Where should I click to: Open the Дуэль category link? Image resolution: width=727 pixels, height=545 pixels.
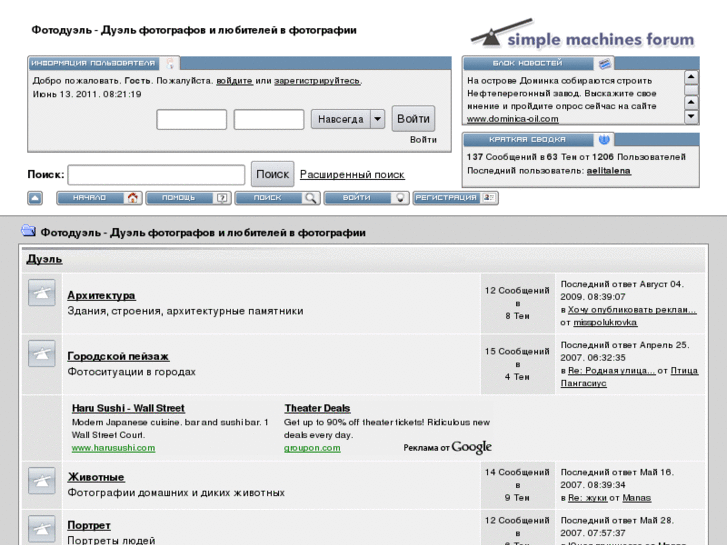coord(44,259)
